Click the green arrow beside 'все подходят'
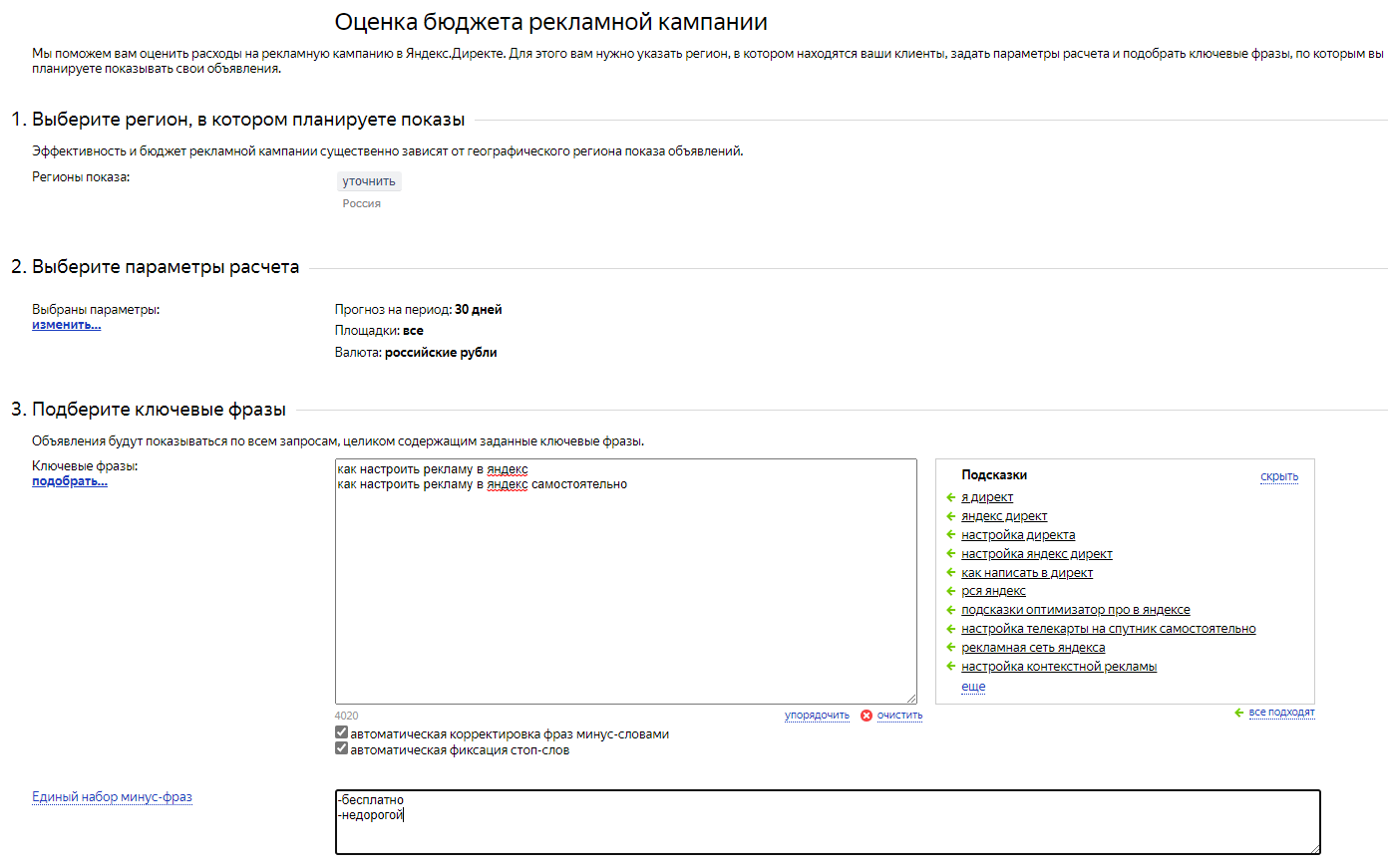 (1239, 713)
